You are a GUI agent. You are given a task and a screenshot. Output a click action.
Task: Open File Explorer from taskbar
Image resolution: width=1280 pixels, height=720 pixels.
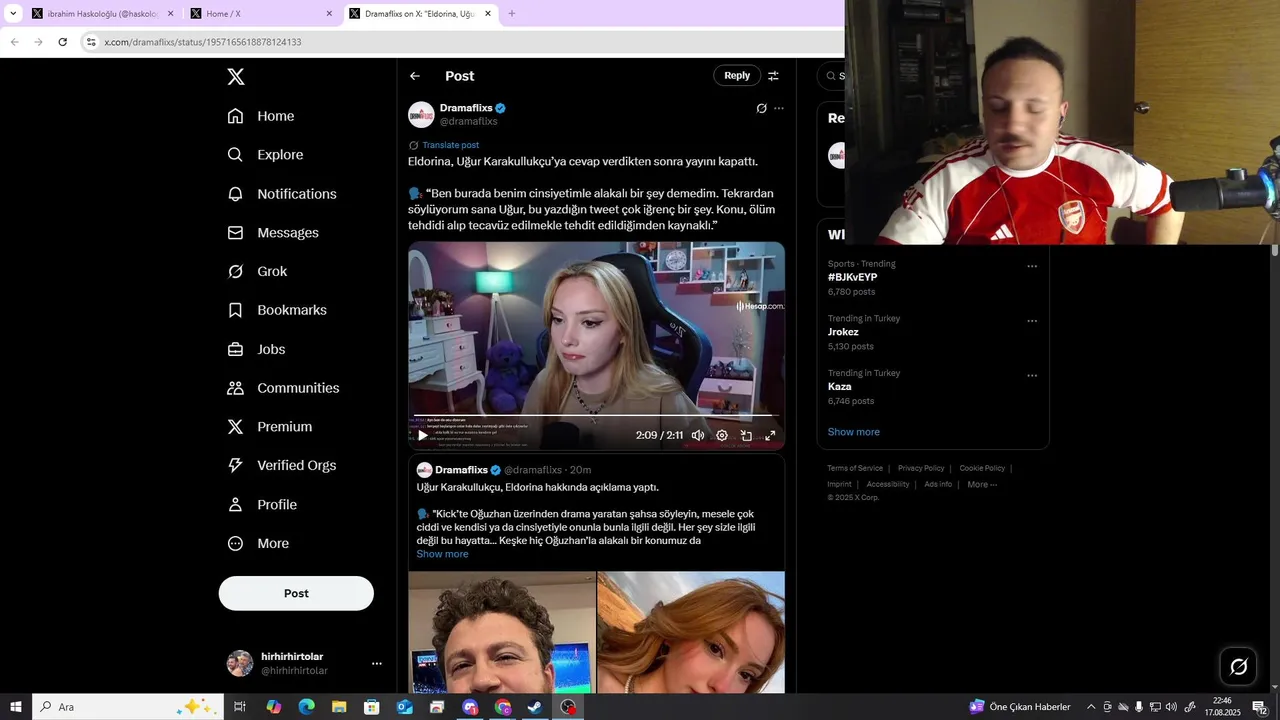(x=339, y=707)
